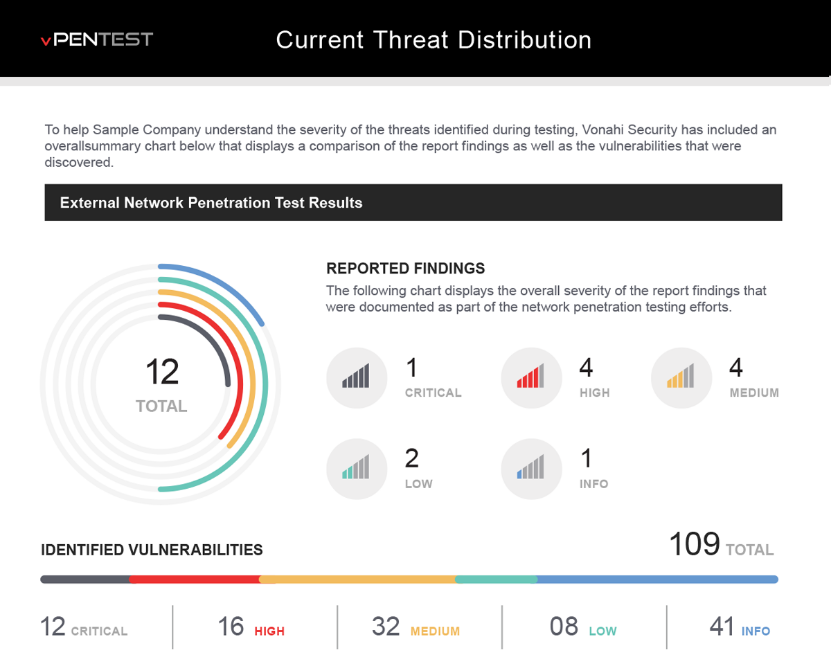Click the red High severity icon

[531, 378]
